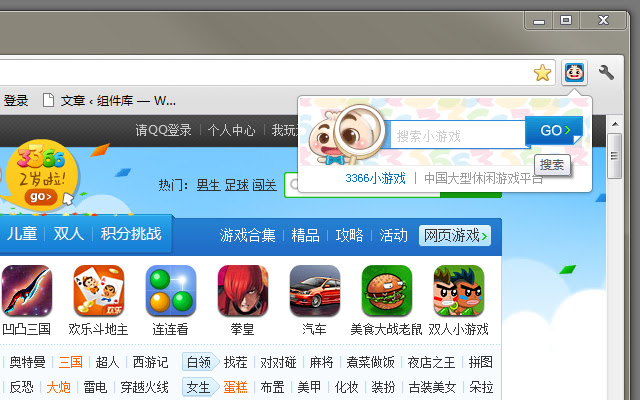Viewport: 640px width, 400px height.
Task: Open the 精品 menu item
Action: (305, 236)
